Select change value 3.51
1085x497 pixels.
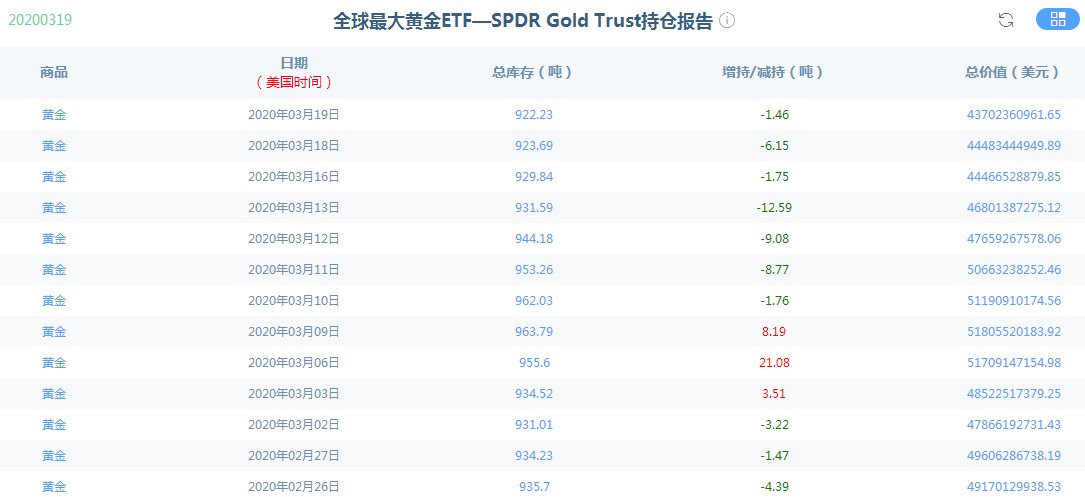point(774,394)
